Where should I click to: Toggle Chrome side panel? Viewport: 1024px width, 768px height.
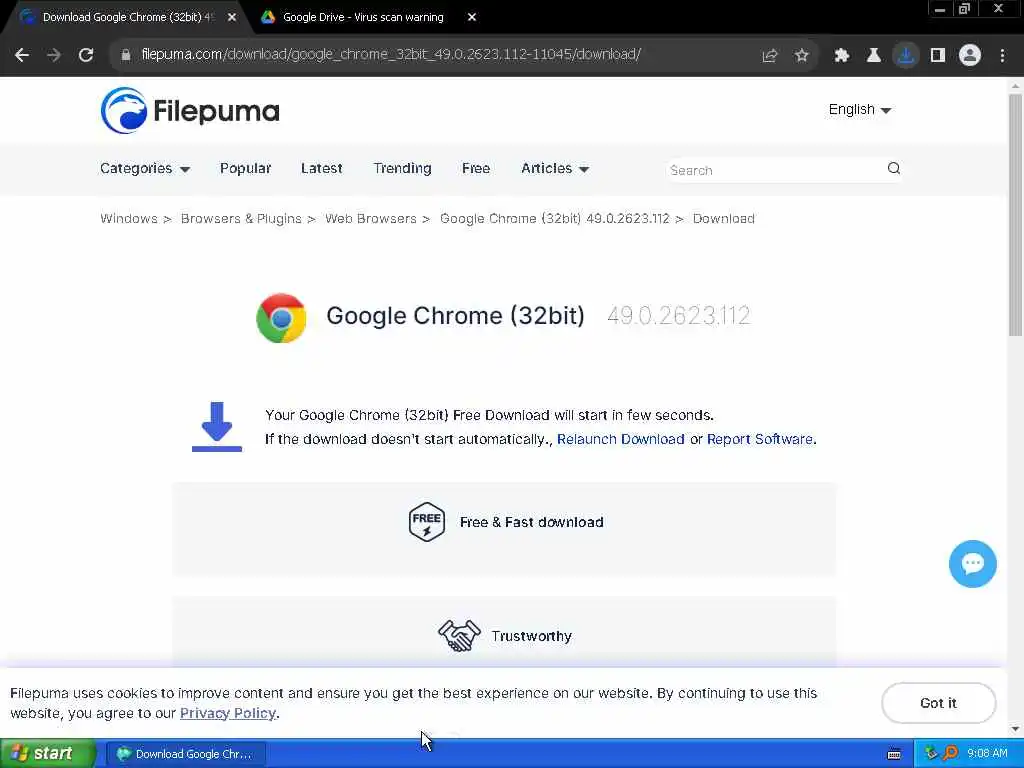point(938,56)
